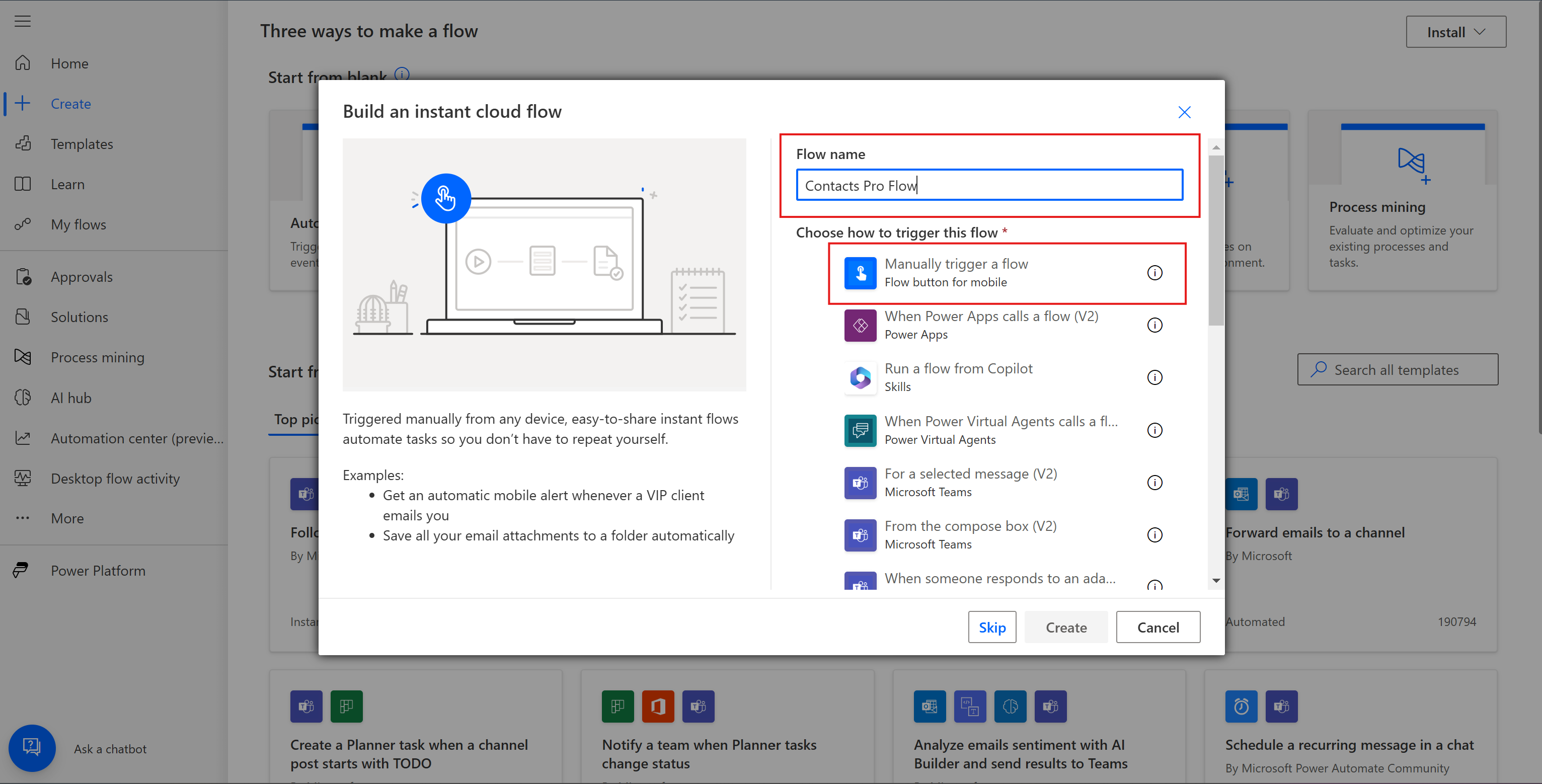Show info for When Power Apps calls a flow
The height and width of the screenshot is (784, 1542).
click(1154, 325)
